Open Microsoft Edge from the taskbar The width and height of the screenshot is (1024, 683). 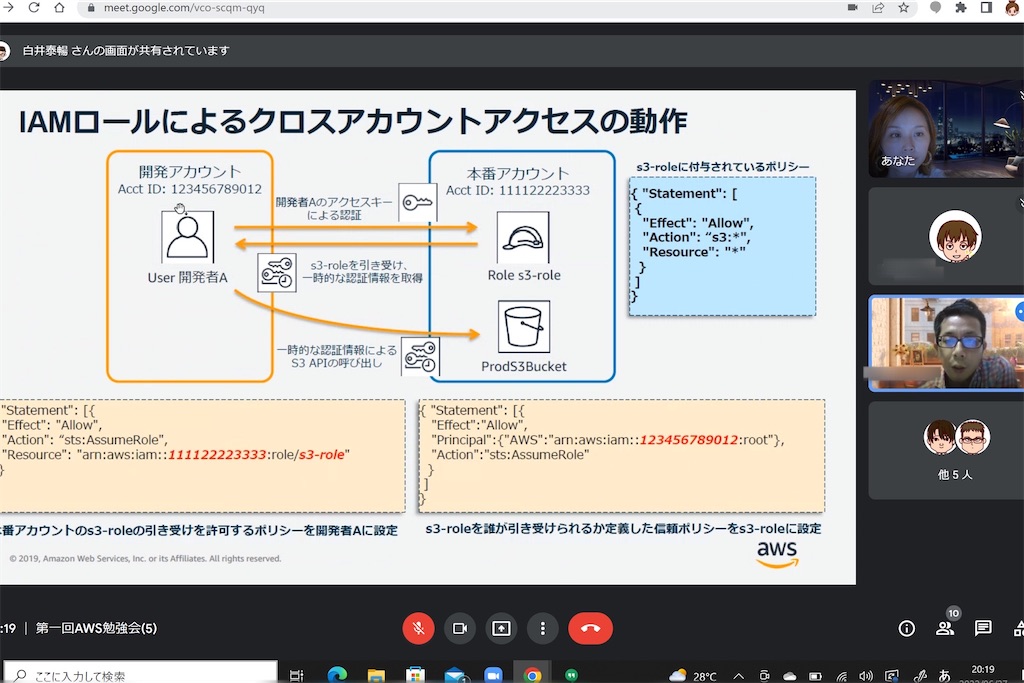coord(337,675)
